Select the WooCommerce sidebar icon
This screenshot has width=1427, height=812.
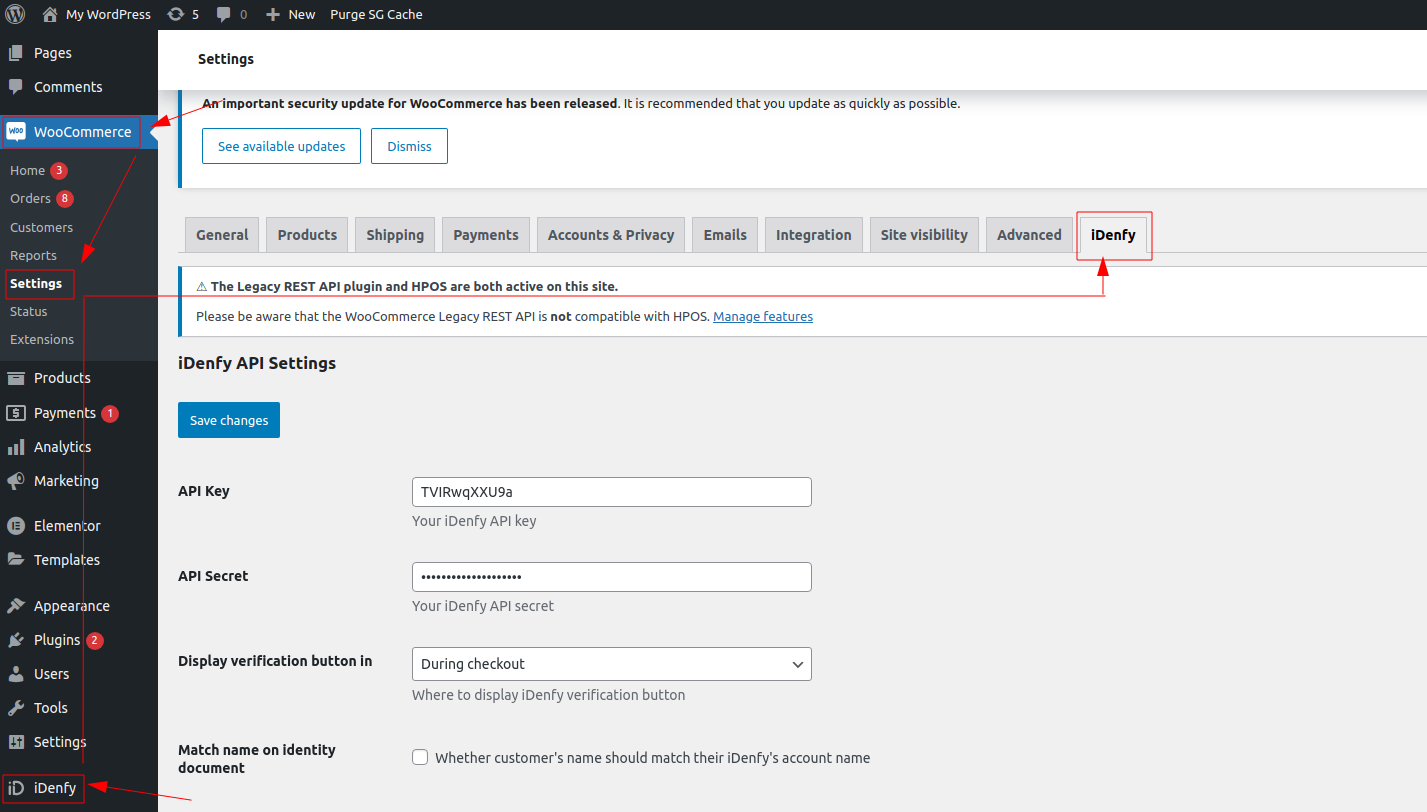tap(17, 131)
